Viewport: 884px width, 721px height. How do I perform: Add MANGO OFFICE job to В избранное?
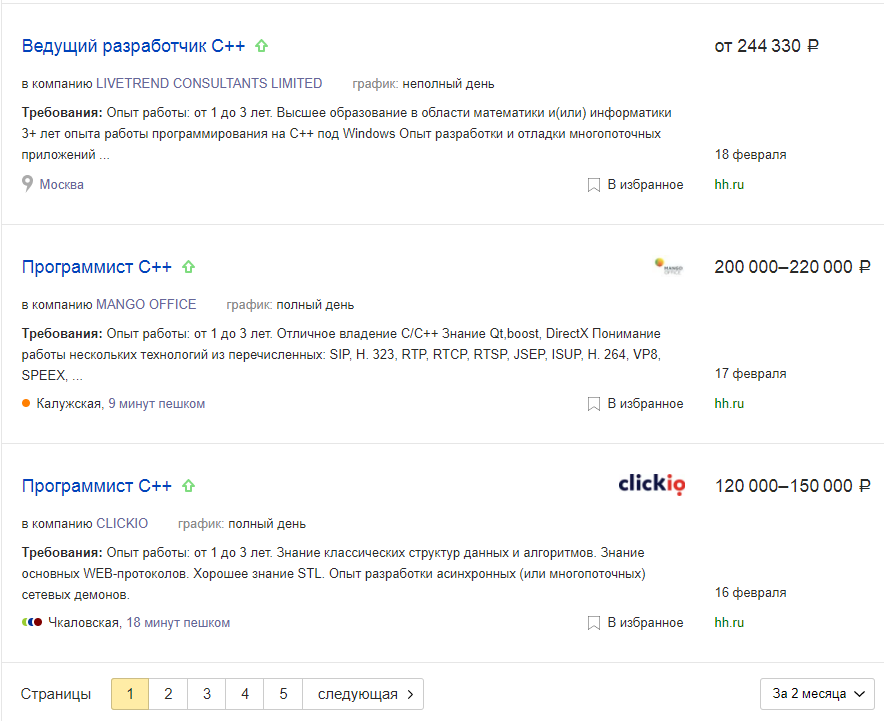[645, 404]
